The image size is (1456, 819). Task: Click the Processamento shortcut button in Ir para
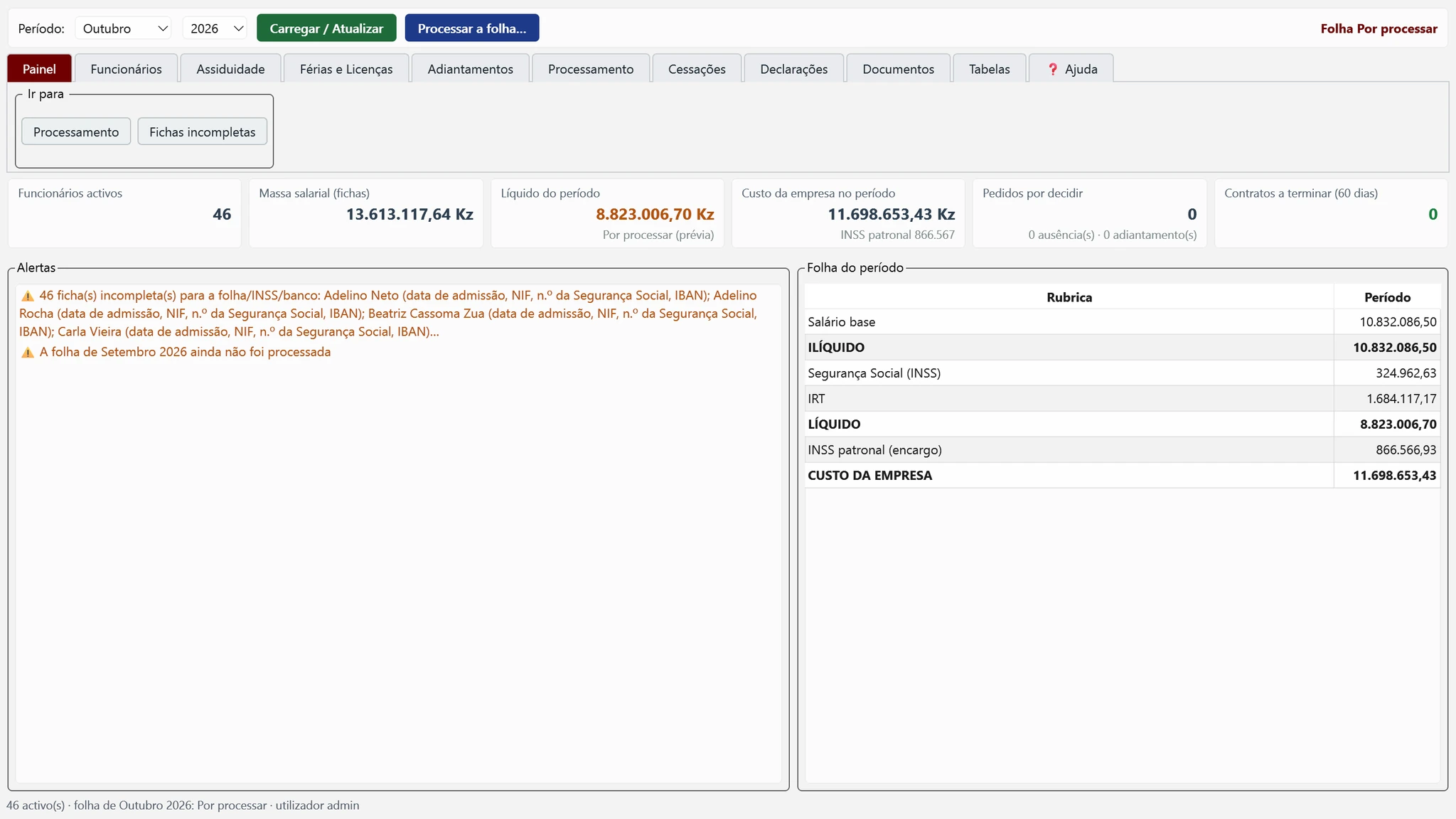tap(76, 132)
